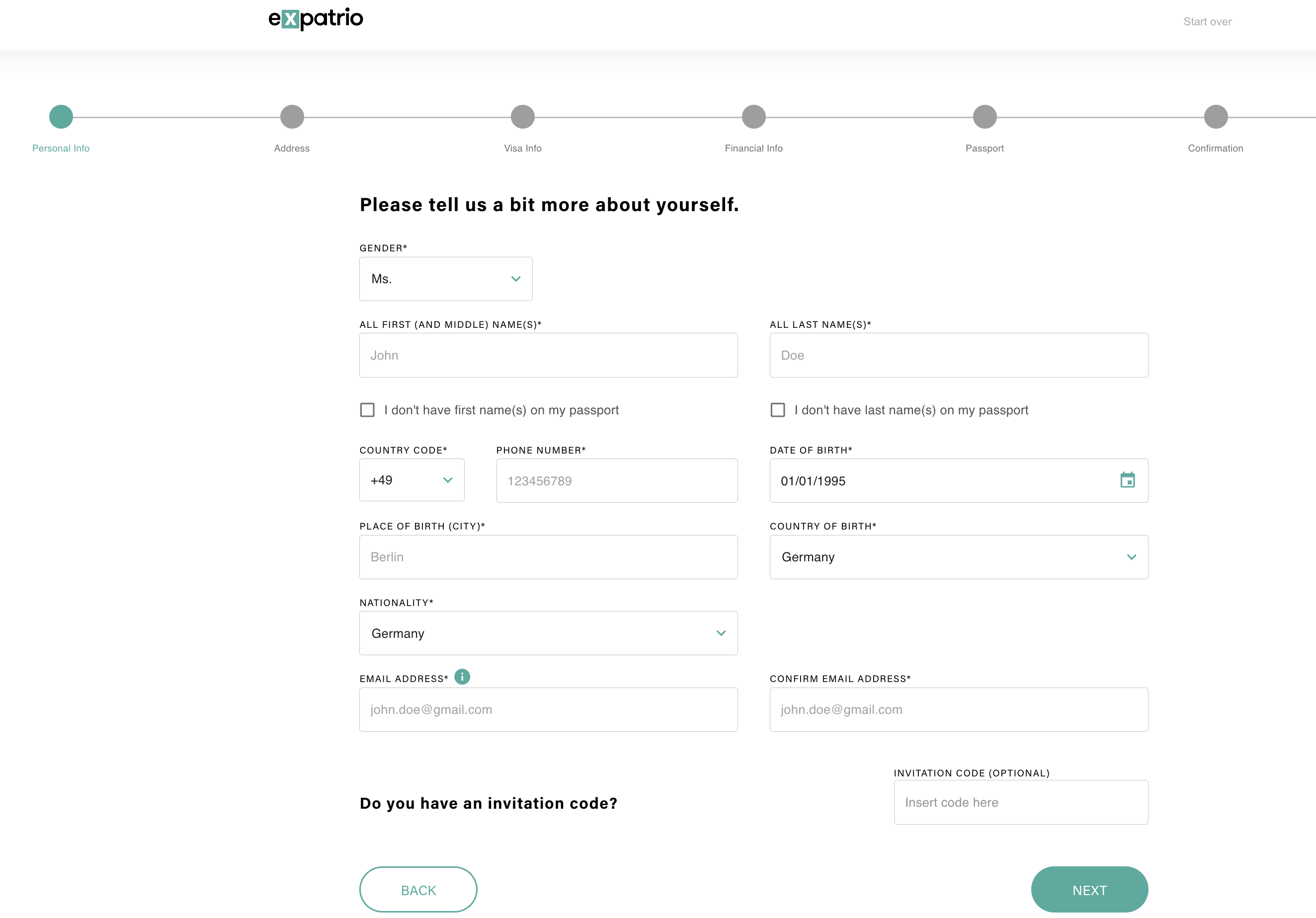Click the Start over link
Viewport: 1316px width, 918px height.
[1207, 22]
